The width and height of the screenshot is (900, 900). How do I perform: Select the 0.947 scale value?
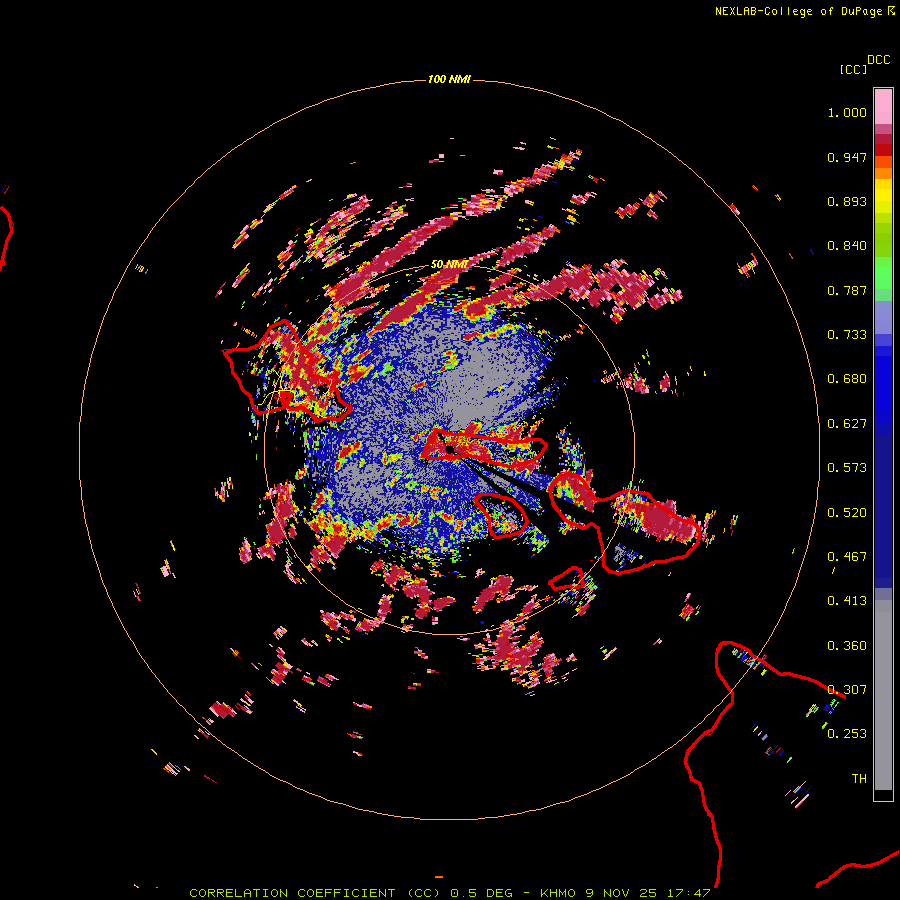click(x=847, y=157)
